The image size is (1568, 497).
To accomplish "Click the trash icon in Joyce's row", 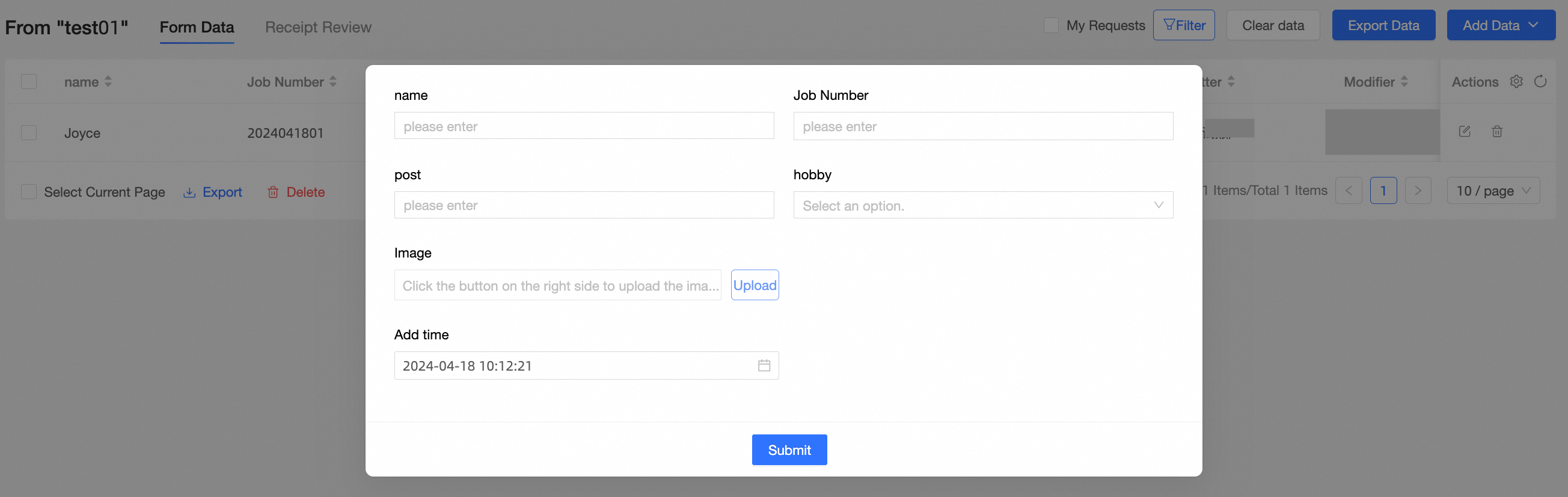I will click(x=1497, y=132).
